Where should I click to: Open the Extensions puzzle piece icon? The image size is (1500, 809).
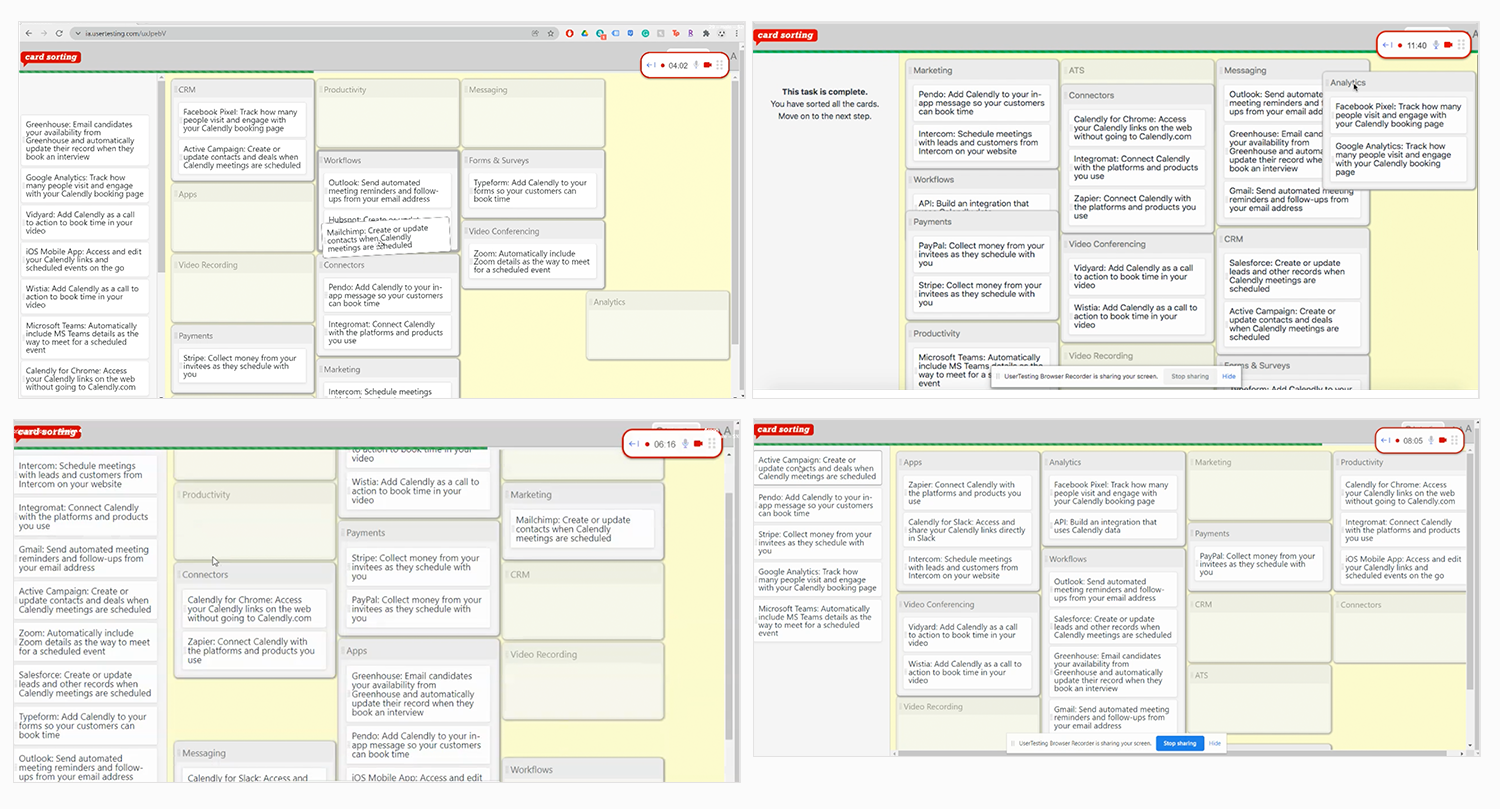pyautogui.click(x=706, y=33)
